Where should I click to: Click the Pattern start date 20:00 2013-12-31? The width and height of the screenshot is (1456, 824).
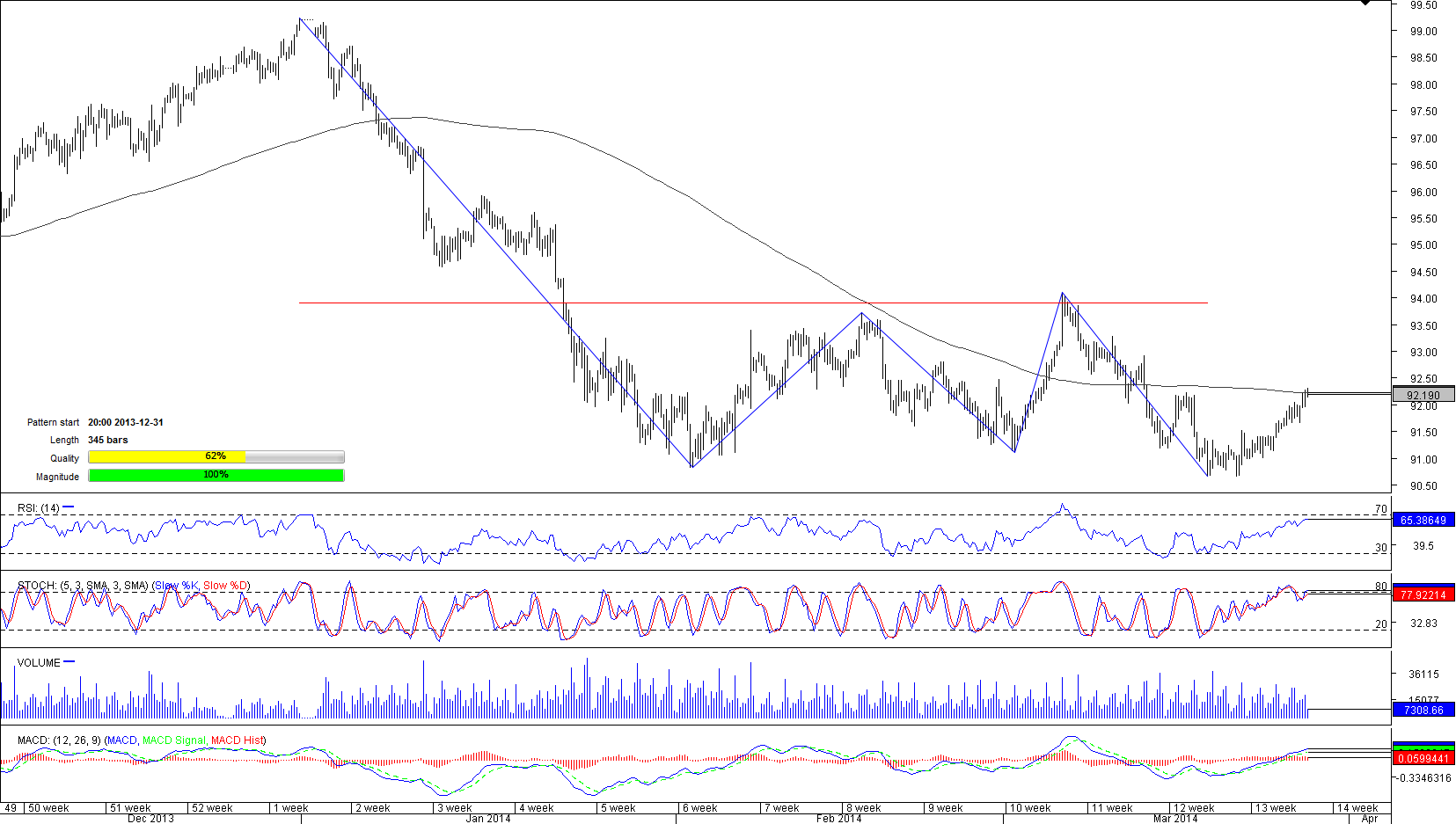tap(125, 422)
